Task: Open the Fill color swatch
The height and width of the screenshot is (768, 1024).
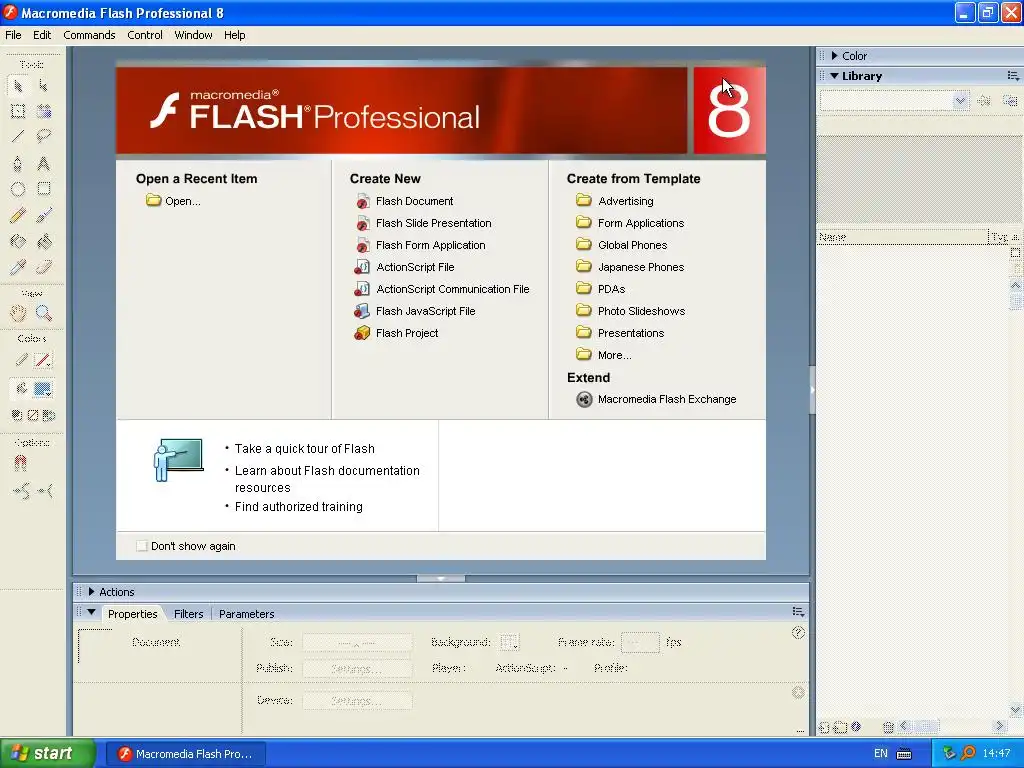Action: 43,389
